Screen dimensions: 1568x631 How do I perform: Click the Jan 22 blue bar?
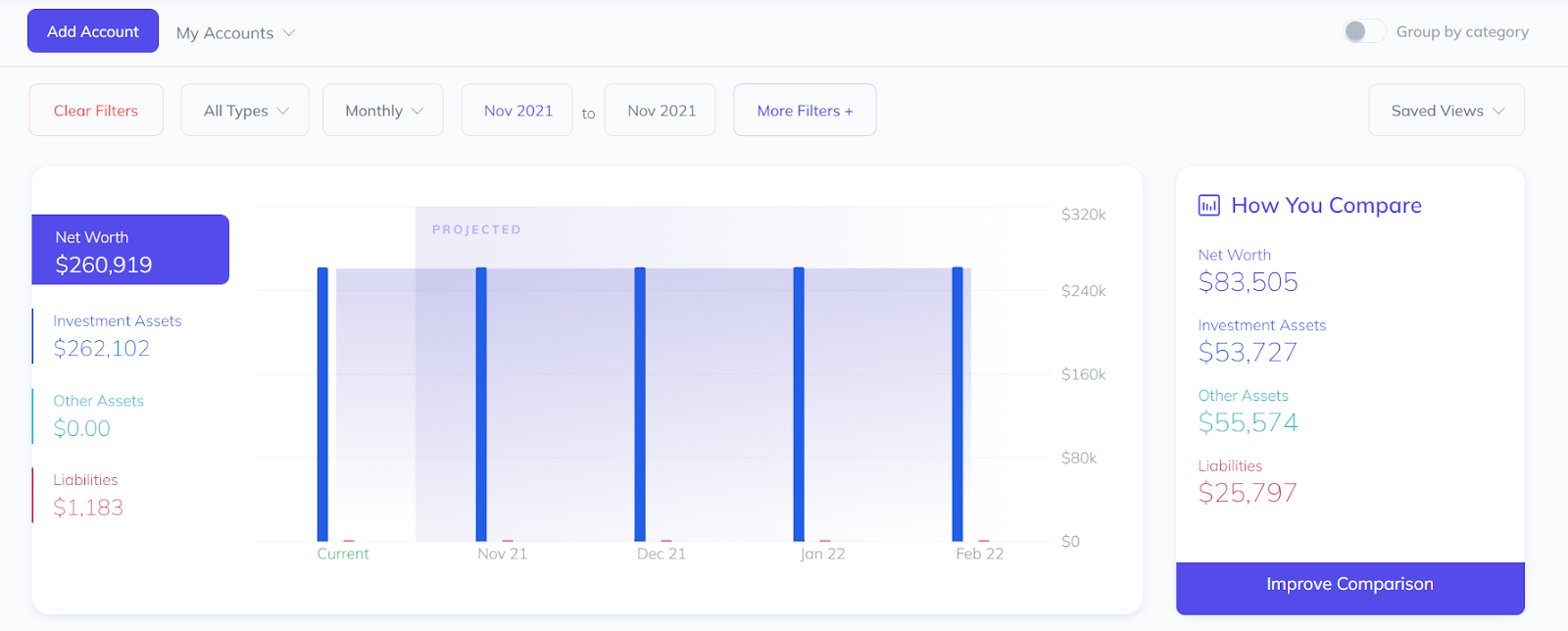coord(799,404)
